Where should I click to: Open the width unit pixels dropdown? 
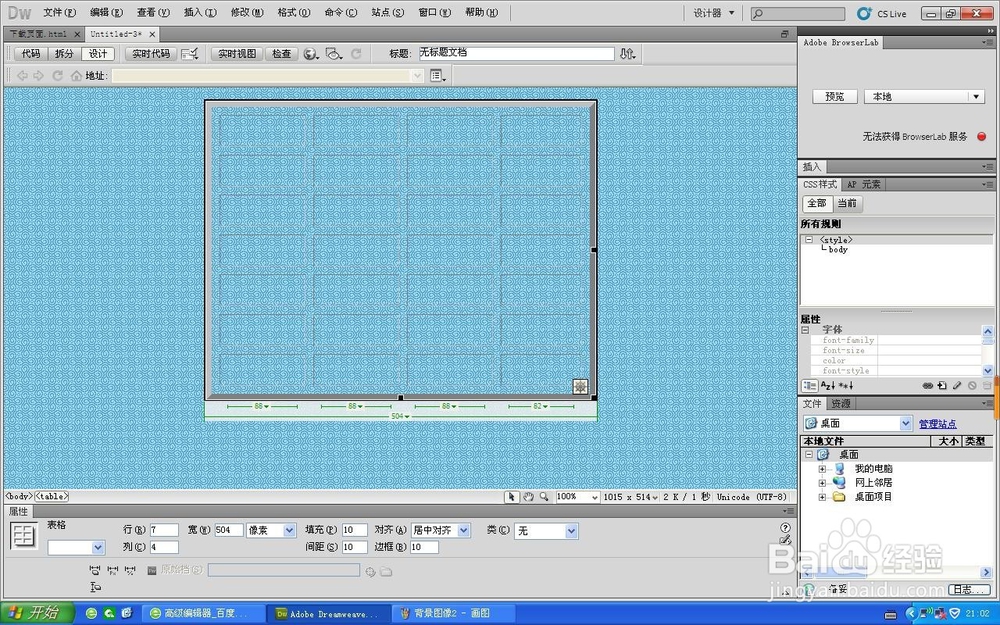(x=271, y=531)
